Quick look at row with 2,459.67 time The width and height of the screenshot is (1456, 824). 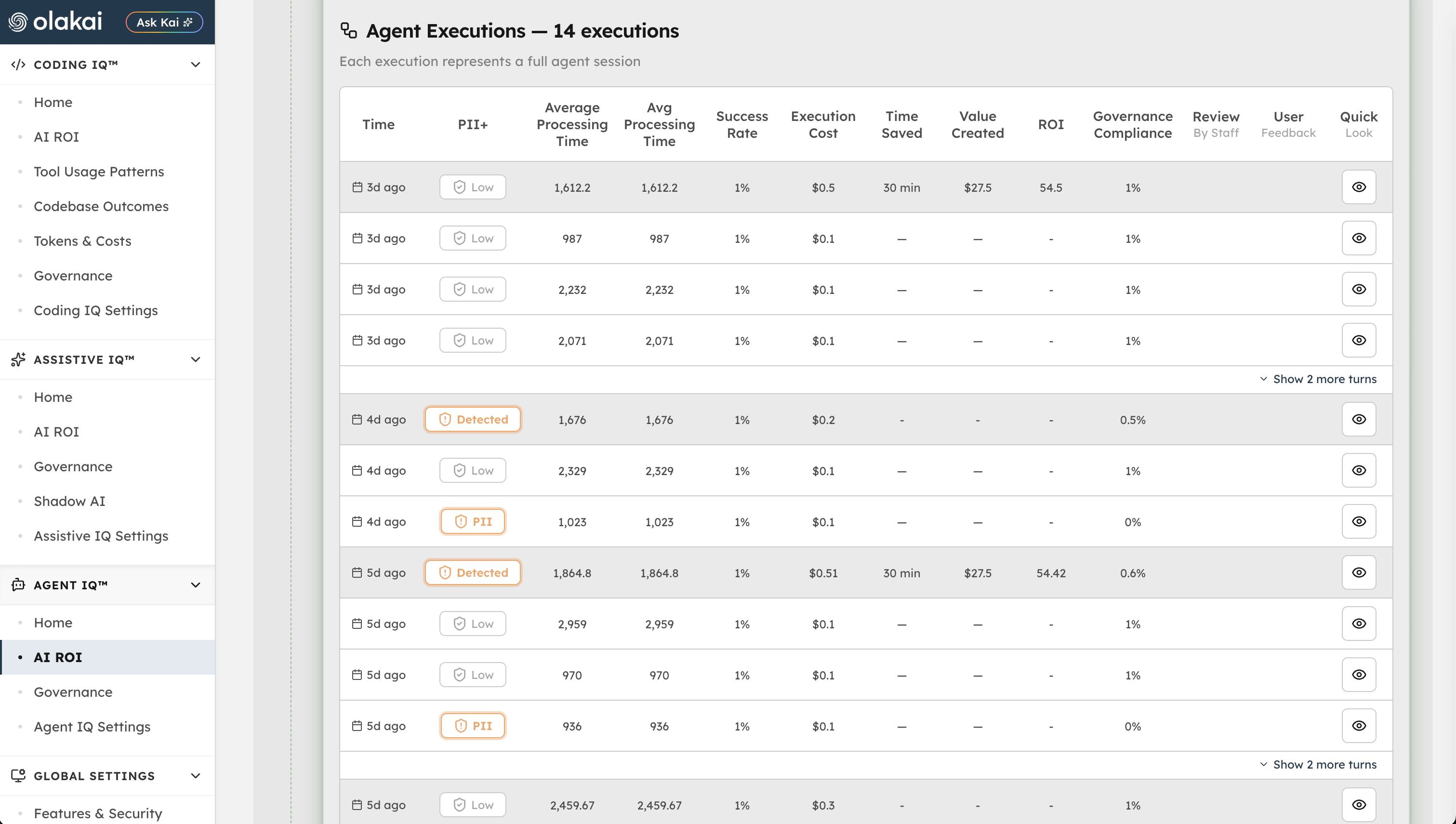[1359, 805]
